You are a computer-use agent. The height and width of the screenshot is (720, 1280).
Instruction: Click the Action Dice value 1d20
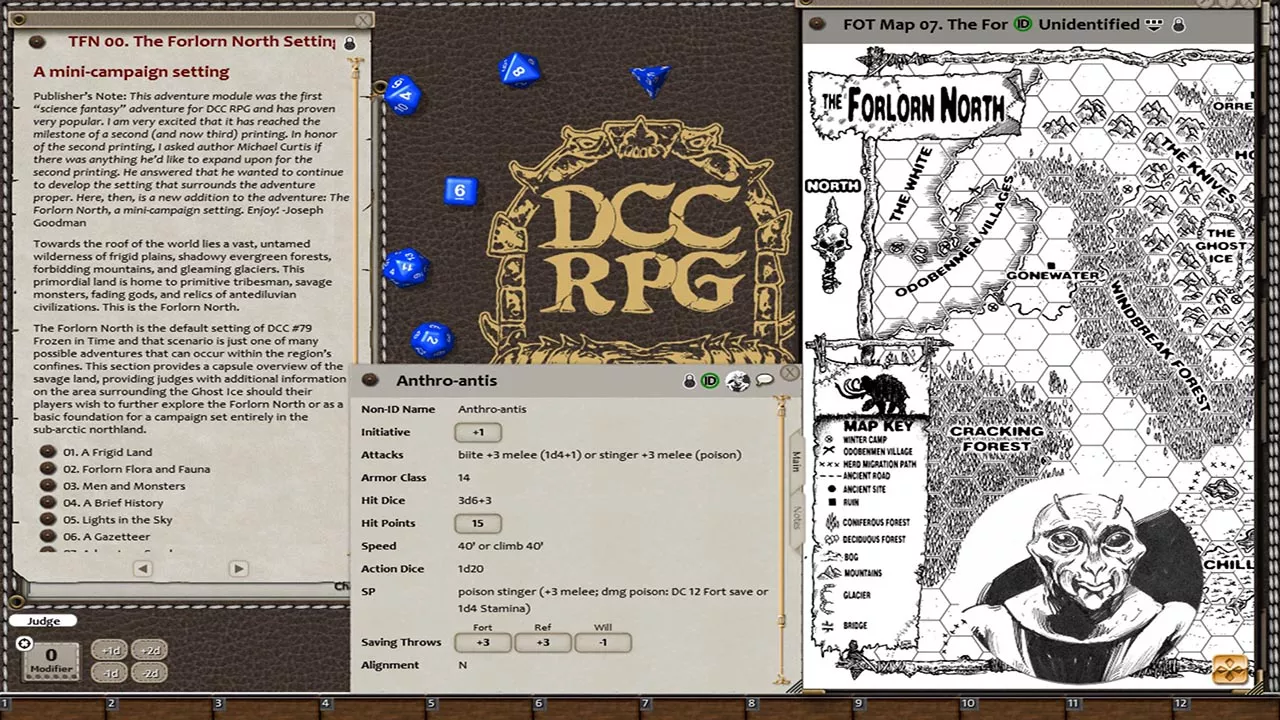coord(471,569)
